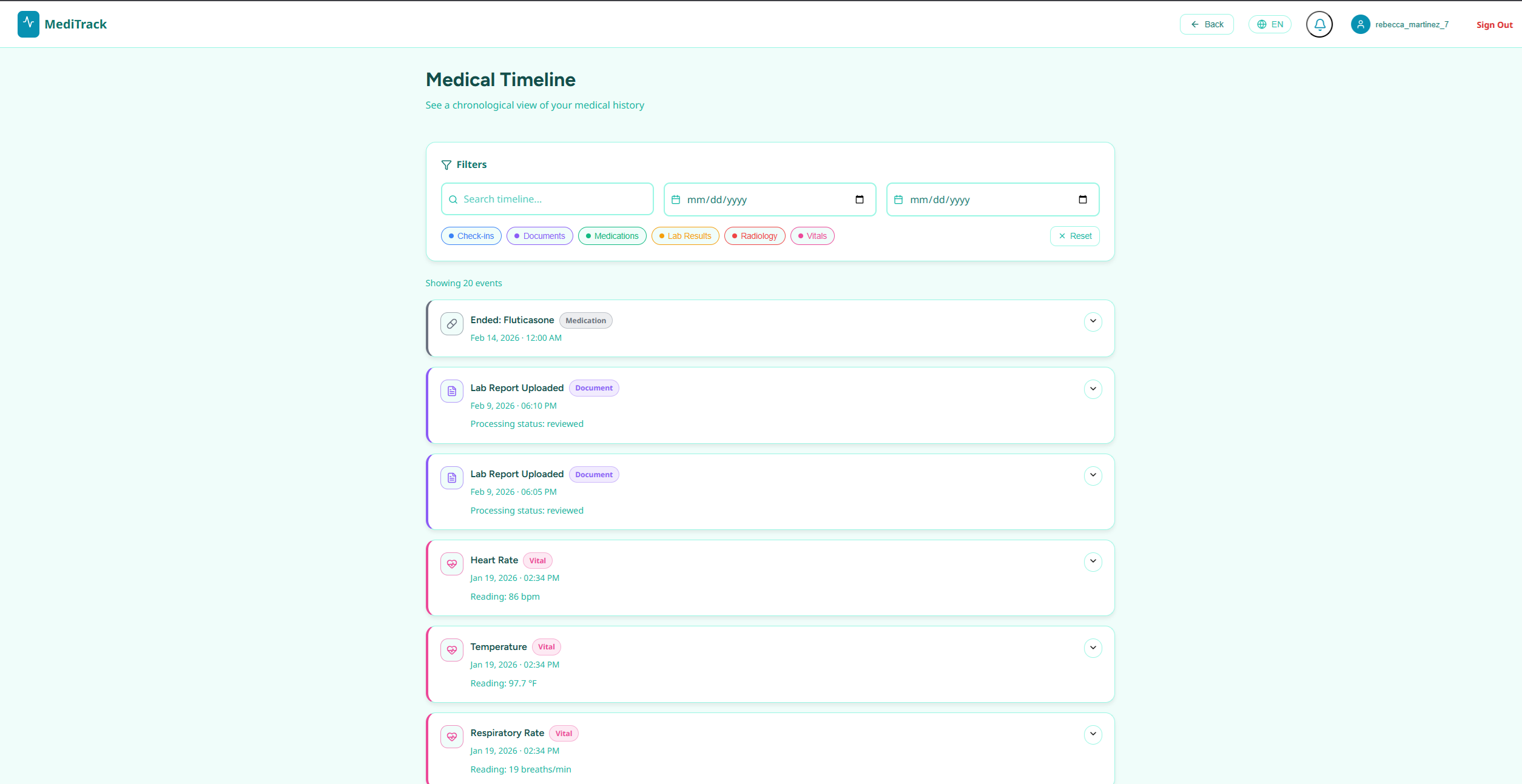Toggle the Check-ins filter chip
This screenshot has height=784, width=1522.
point(471,236)
